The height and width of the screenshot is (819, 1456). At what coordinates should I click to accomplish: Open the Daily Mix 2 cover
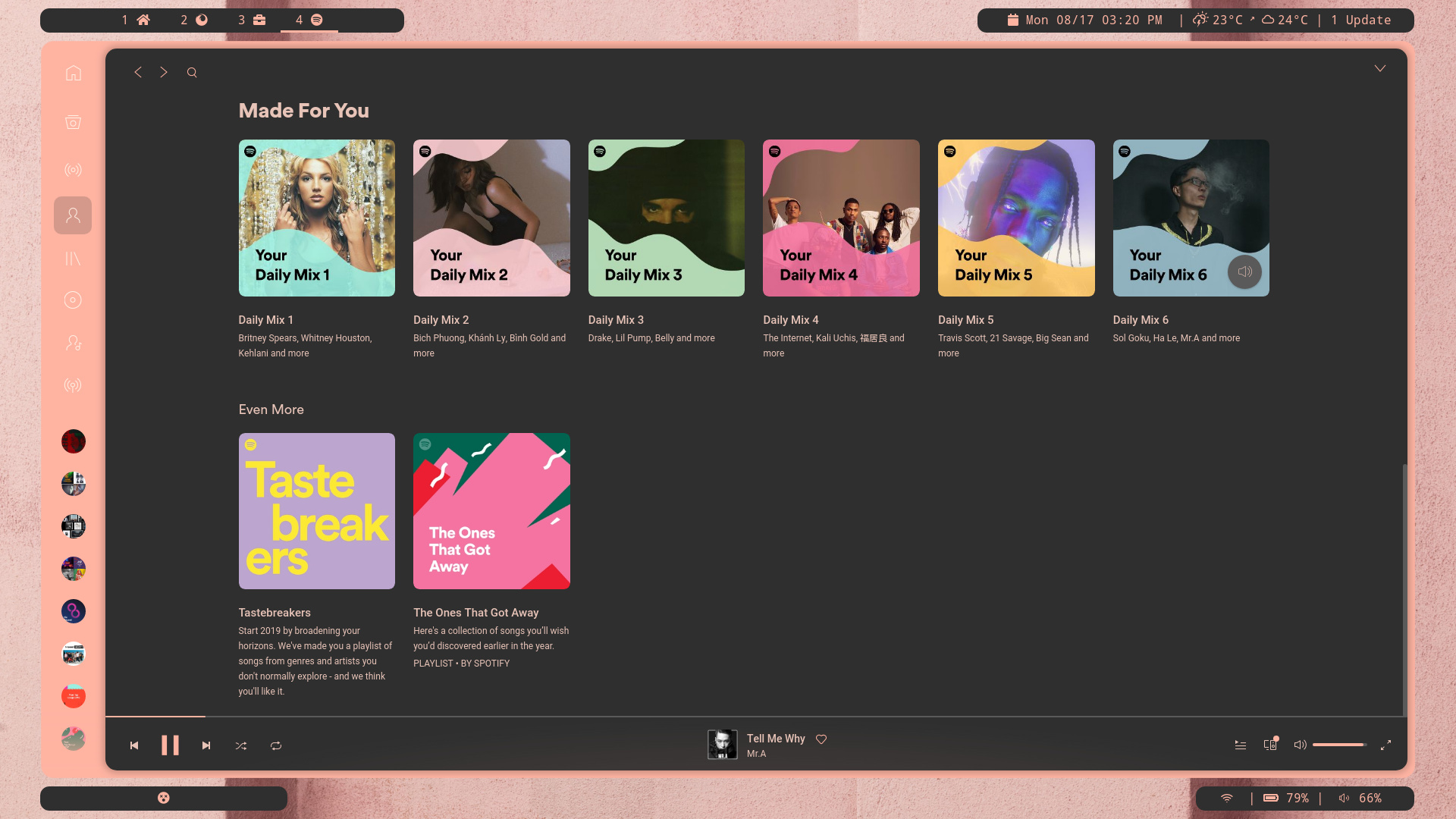[491, 218]
